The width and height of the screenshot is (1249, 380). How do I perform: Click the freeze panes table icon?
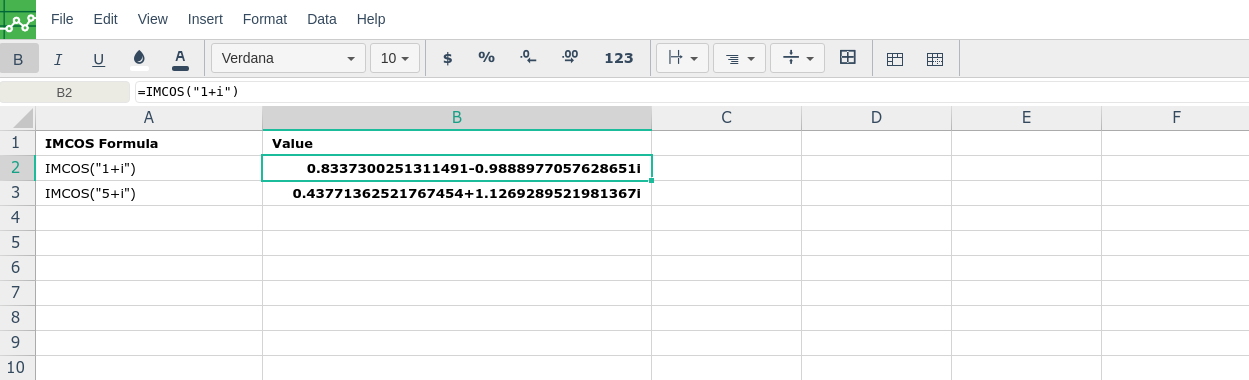895,58
